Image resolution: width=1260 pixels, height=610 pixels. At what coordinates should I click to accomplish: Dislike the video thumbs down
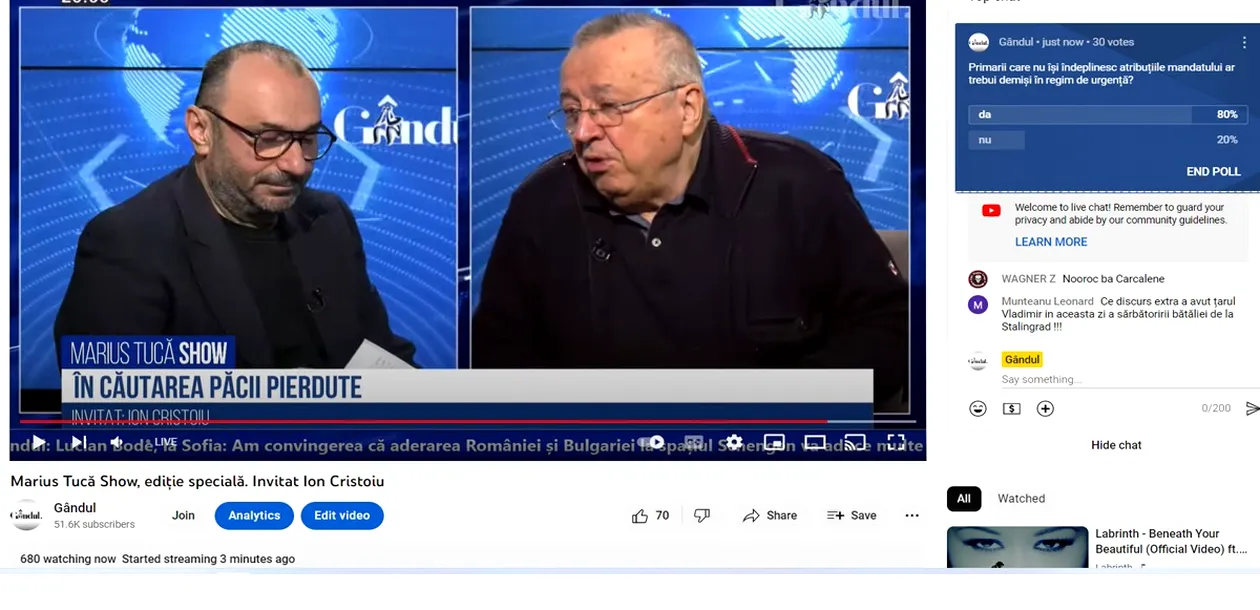click(702, 516)
